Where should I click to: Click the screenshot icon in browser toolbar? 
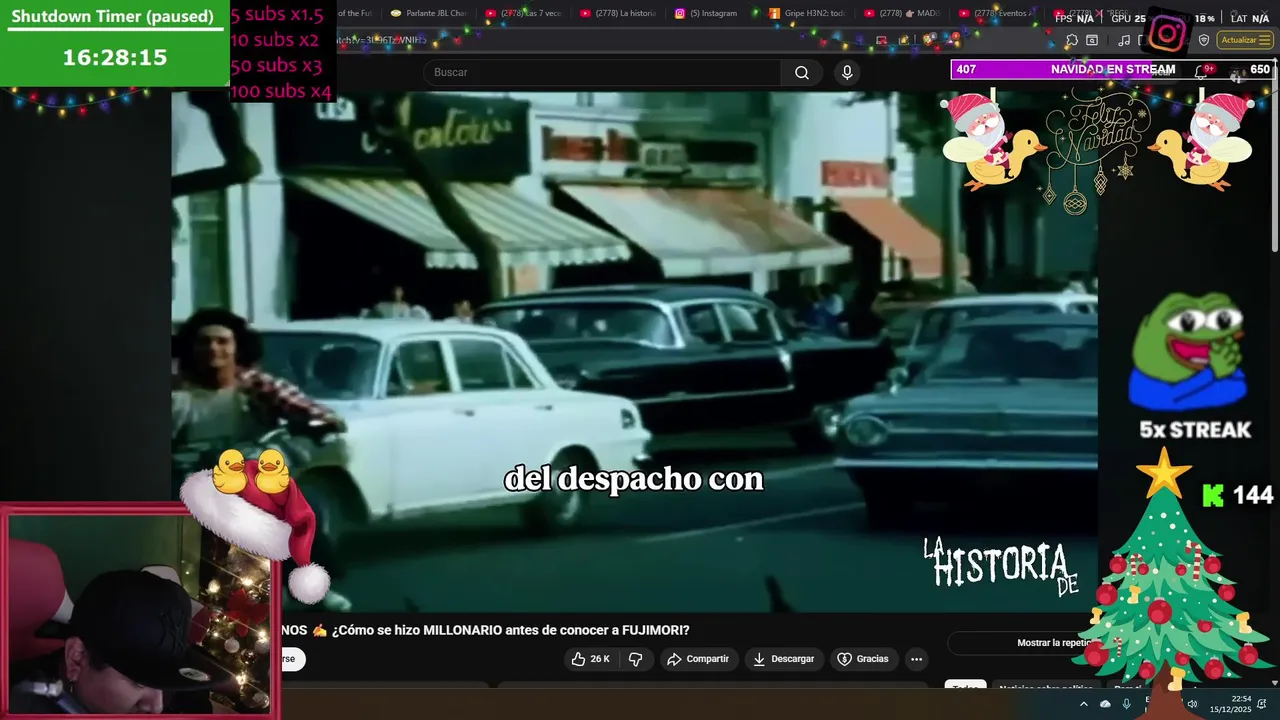coord(1092,40)
